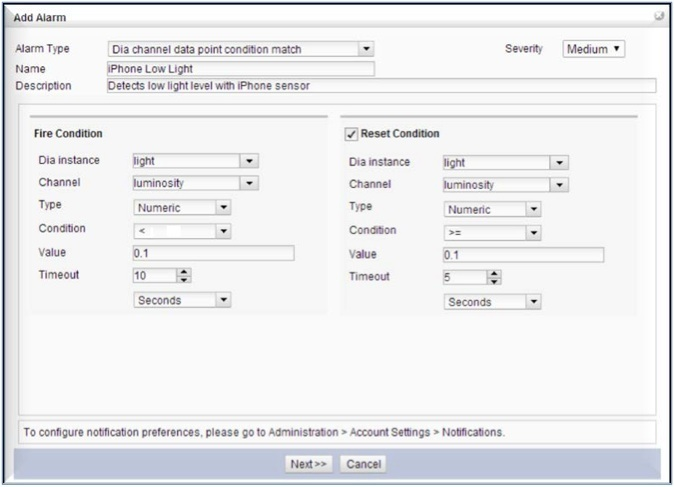
Task: Expand Reset Condition Dia instance dropdown
Action: pyautogui.click(x=559, y=163)
